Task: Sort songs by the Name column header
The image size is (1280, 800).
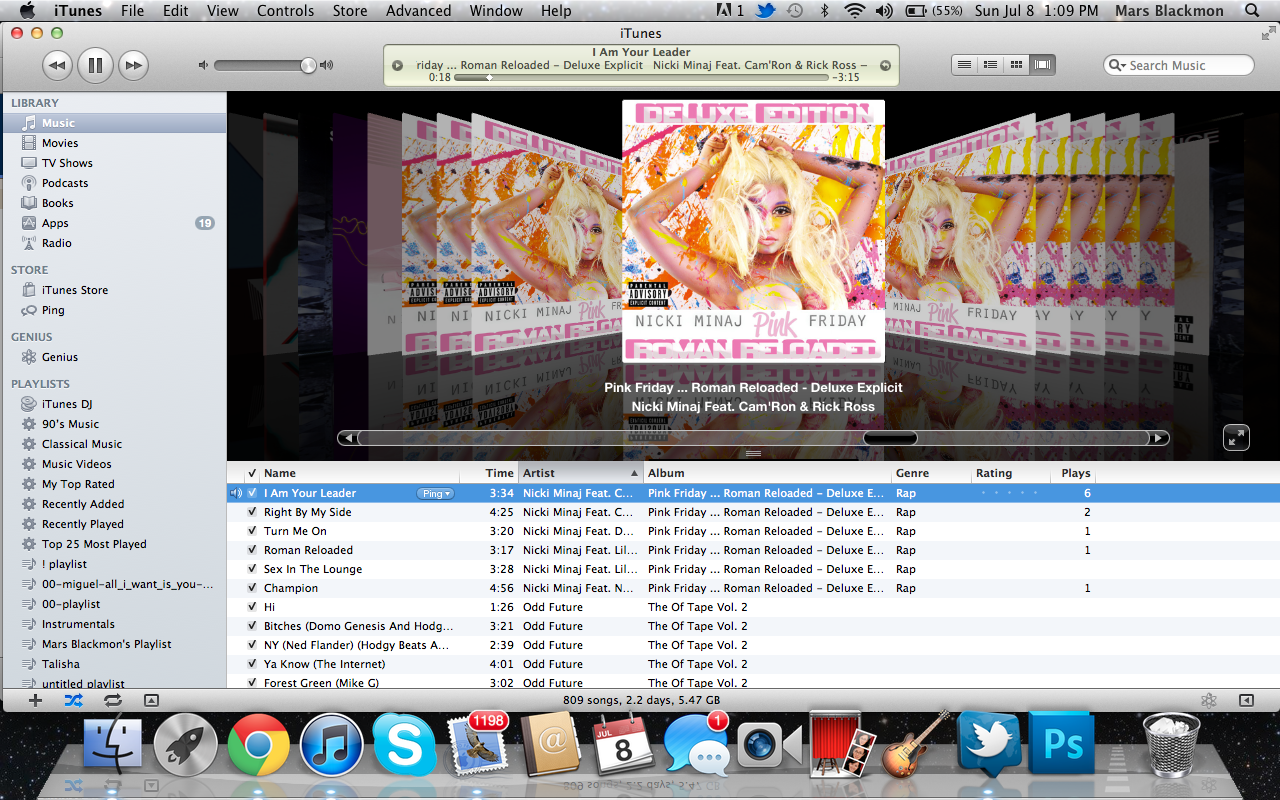Action: [360, 473]
